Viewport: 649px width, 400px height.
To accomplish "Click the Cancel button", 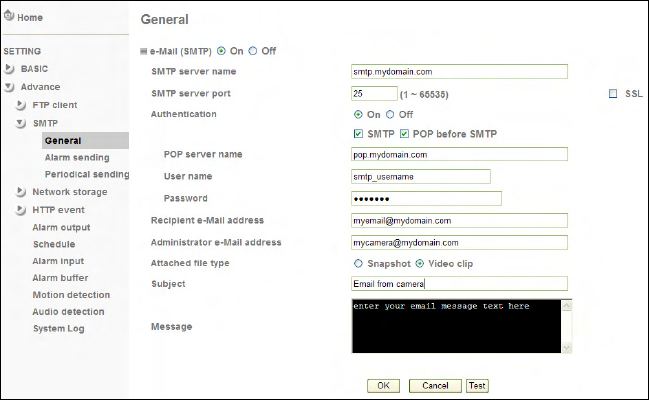I will 435,386.
